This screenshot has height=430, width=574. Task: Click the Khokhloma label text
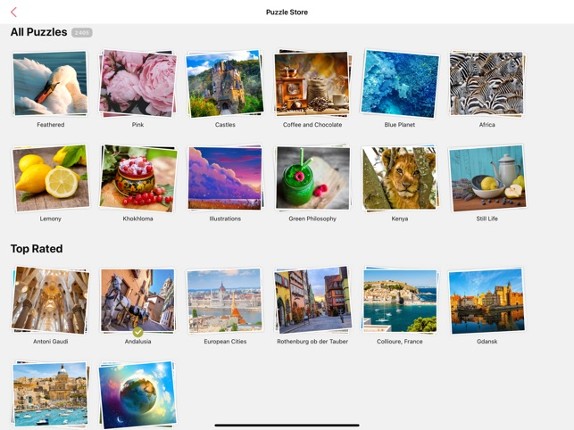click(x=138, y=219)
